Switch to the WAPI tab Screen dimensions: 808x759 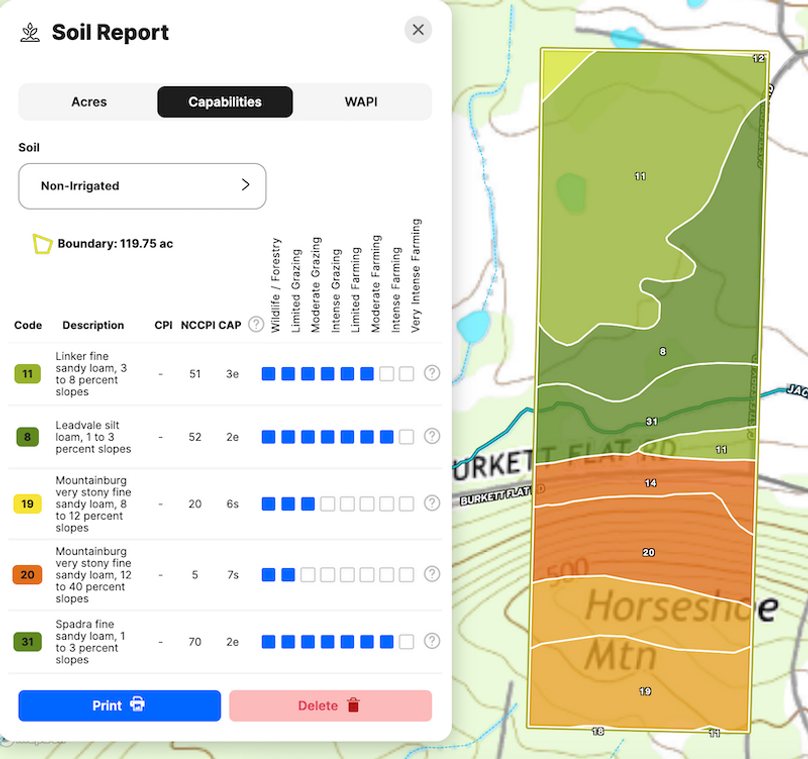click(361, 102)
